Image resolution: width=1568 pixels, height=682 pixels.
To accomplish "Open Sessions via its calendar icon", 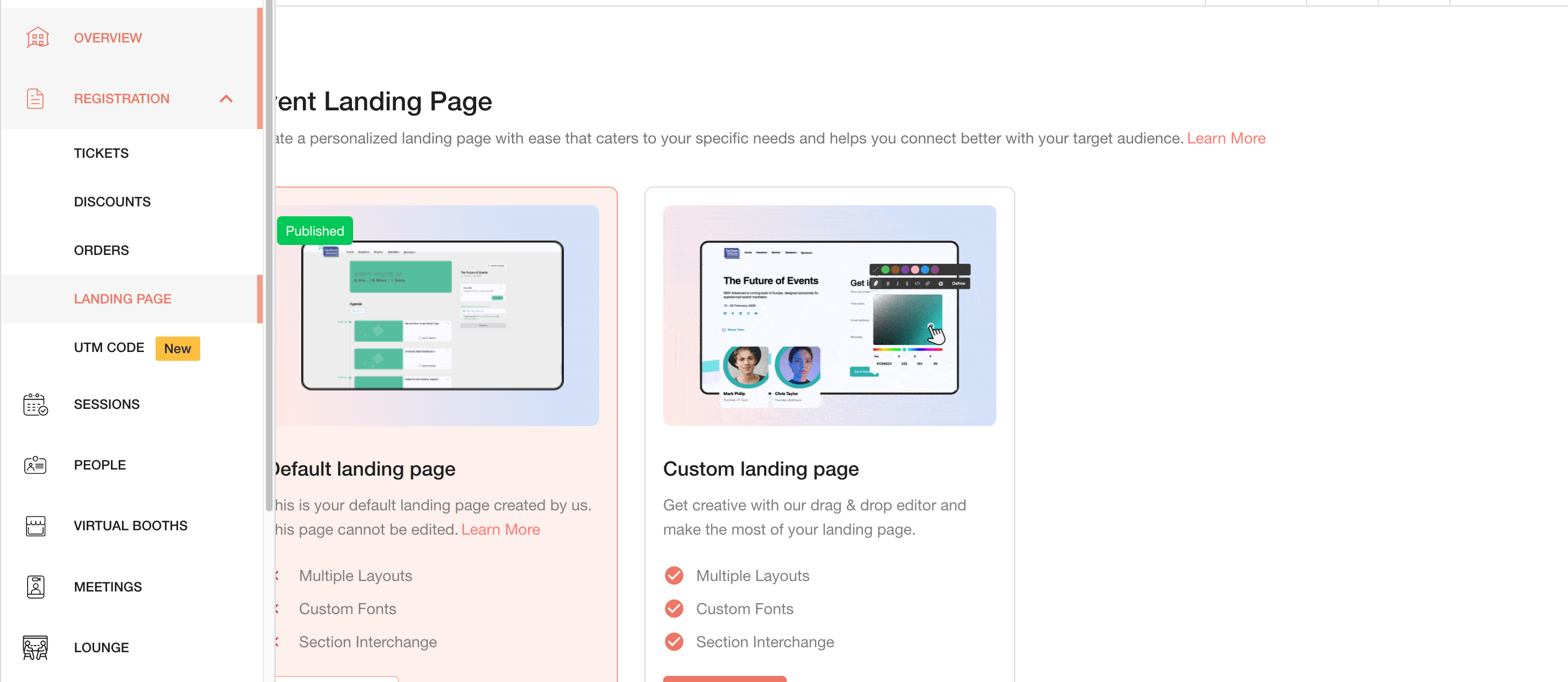I will click(x=35, y=404).
